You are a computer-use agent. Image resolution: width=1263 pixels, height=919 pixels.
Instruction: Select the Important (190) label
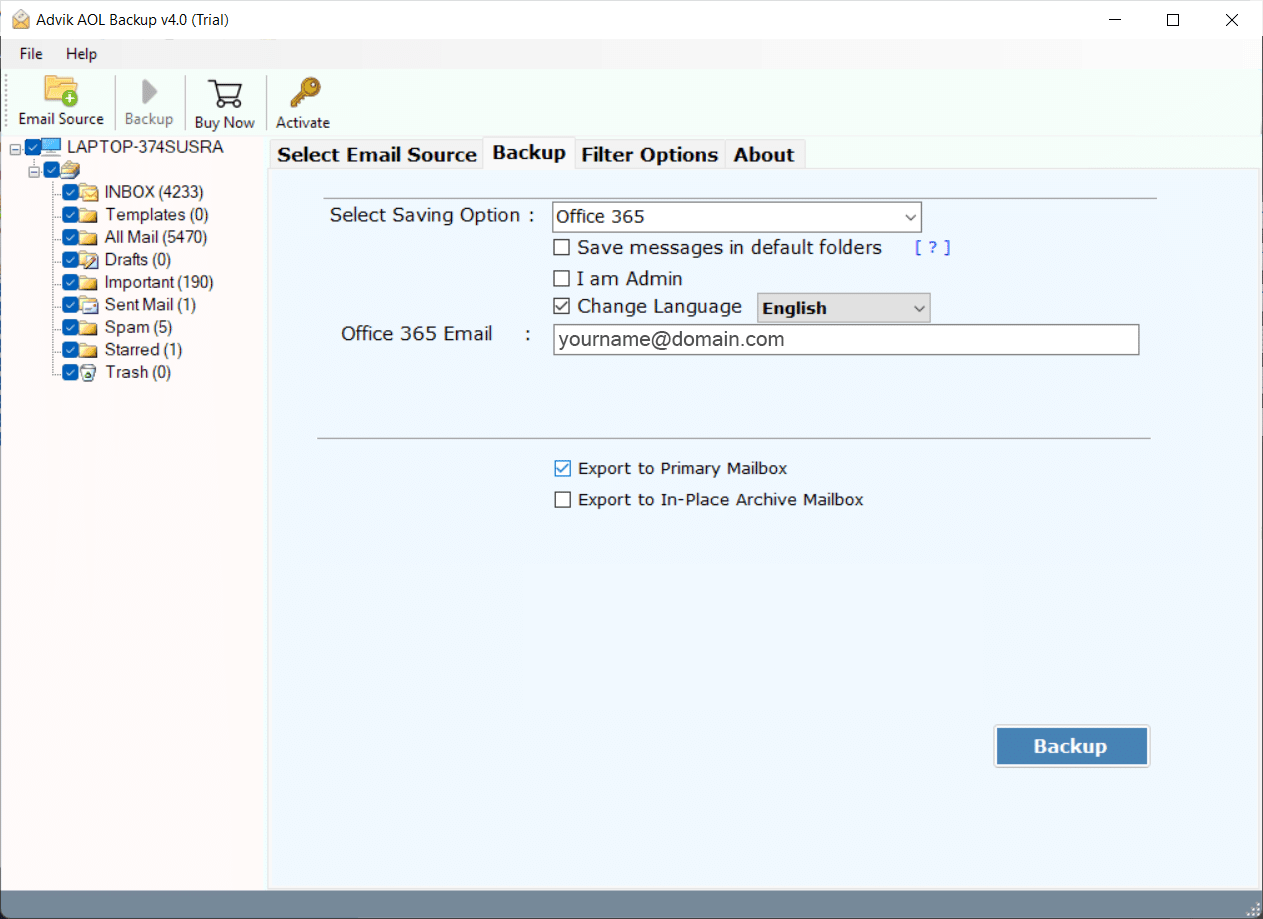[159, 282]
